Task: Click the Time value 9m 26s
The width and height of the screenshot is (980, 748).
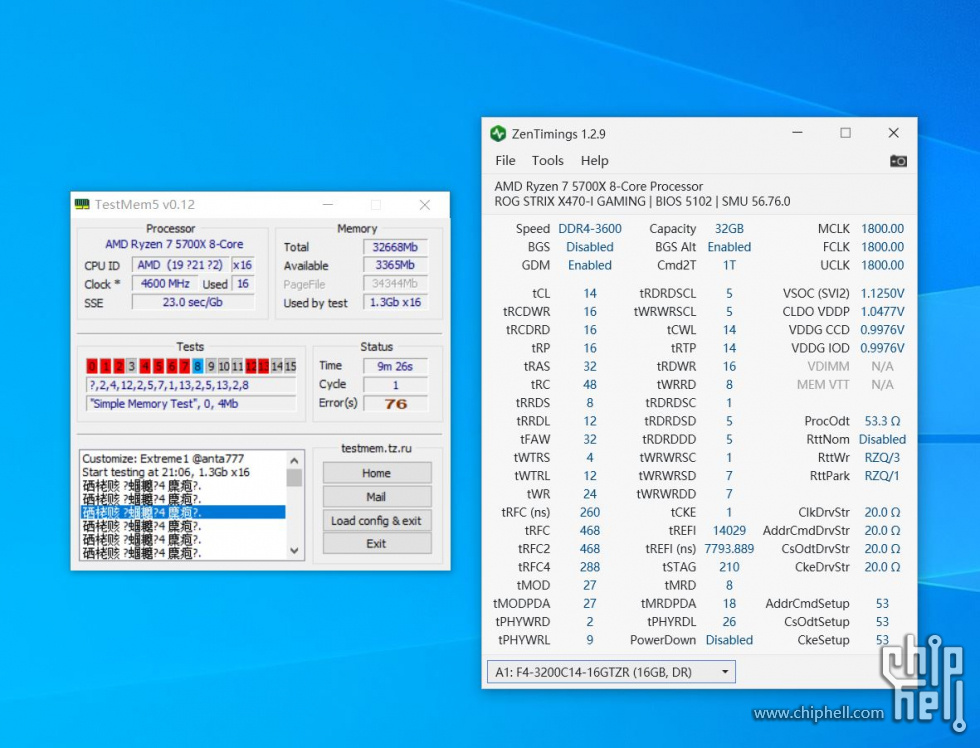Action: [396, 366]
